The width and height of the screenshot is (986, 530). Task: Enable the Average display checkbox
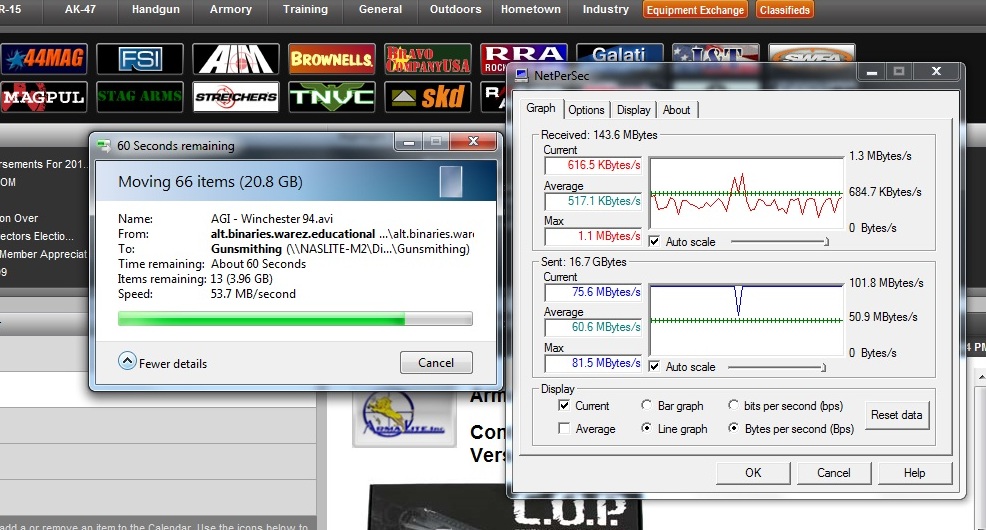click(x=564, y=428)
